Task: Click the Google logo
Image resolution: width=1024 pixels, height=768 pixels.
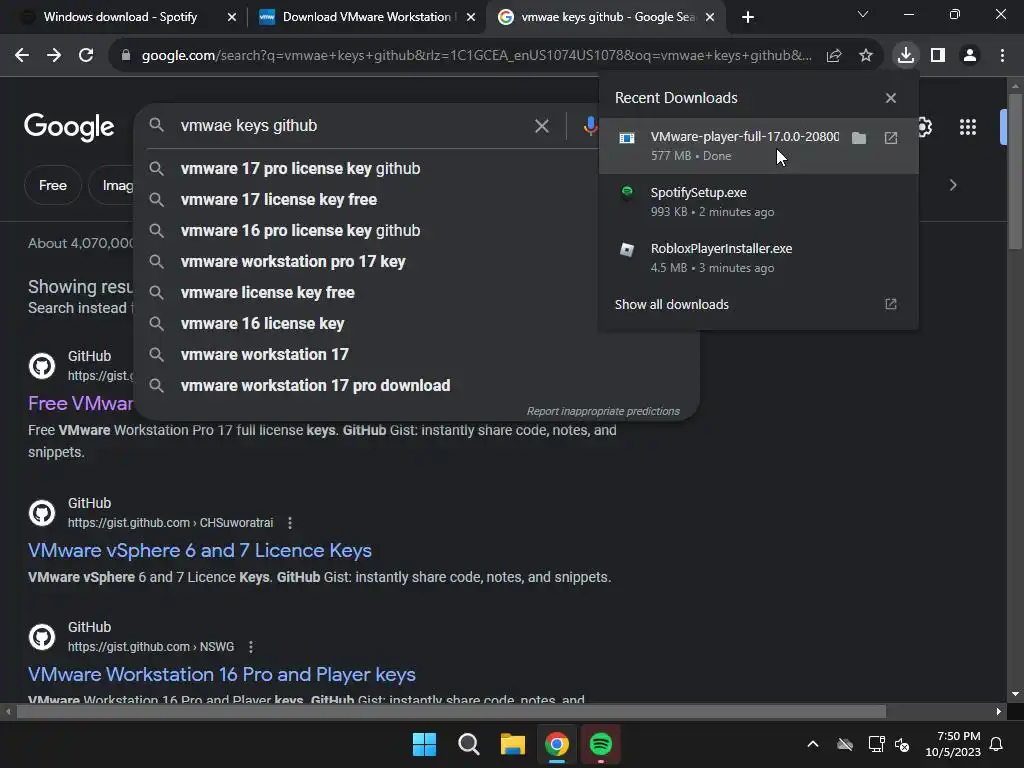Action: [69, 127]
